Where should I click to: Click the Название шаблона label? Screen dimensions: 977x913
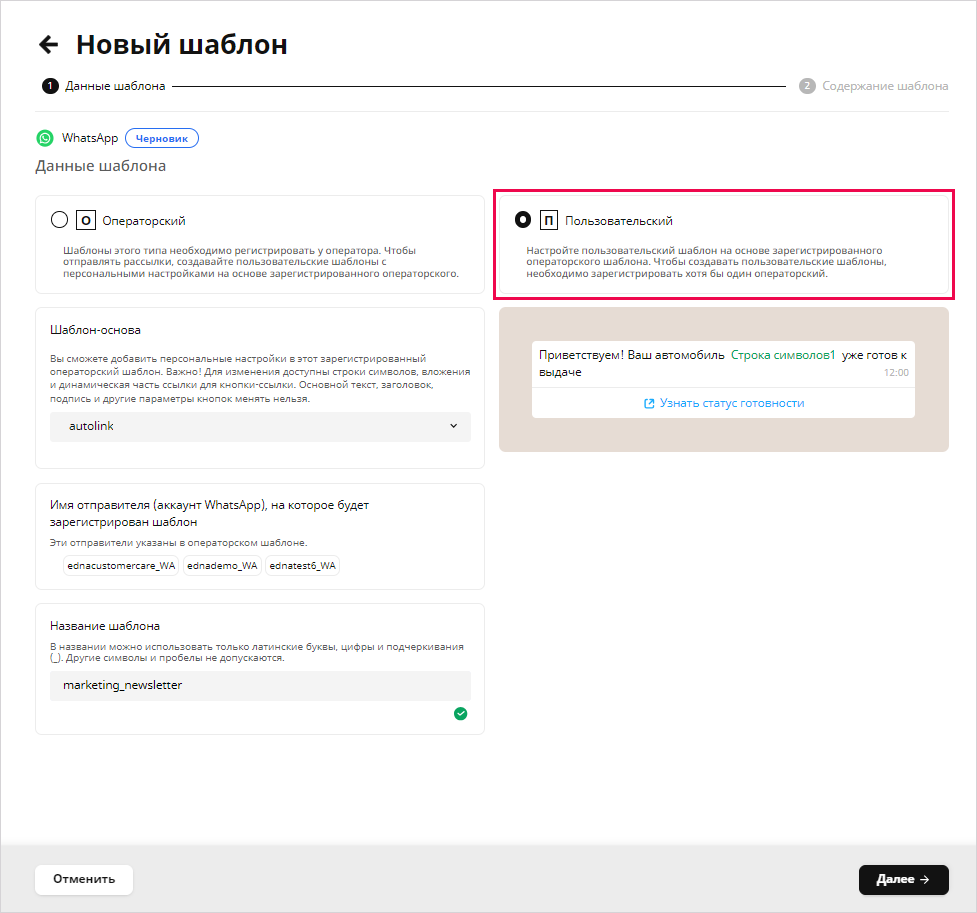105,626
